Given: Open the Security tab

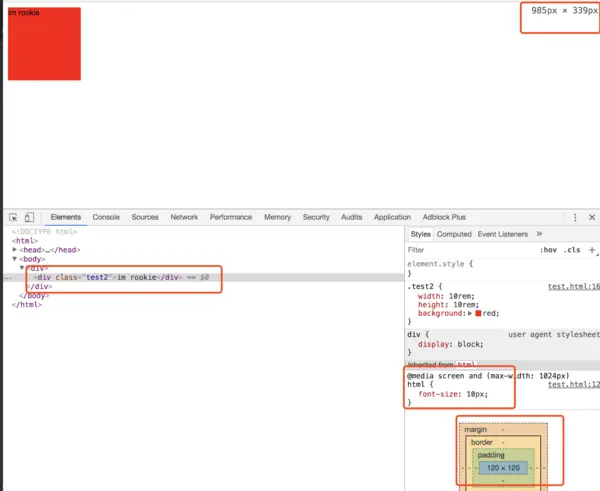Looking at the screenshot, I should point(316,217).
